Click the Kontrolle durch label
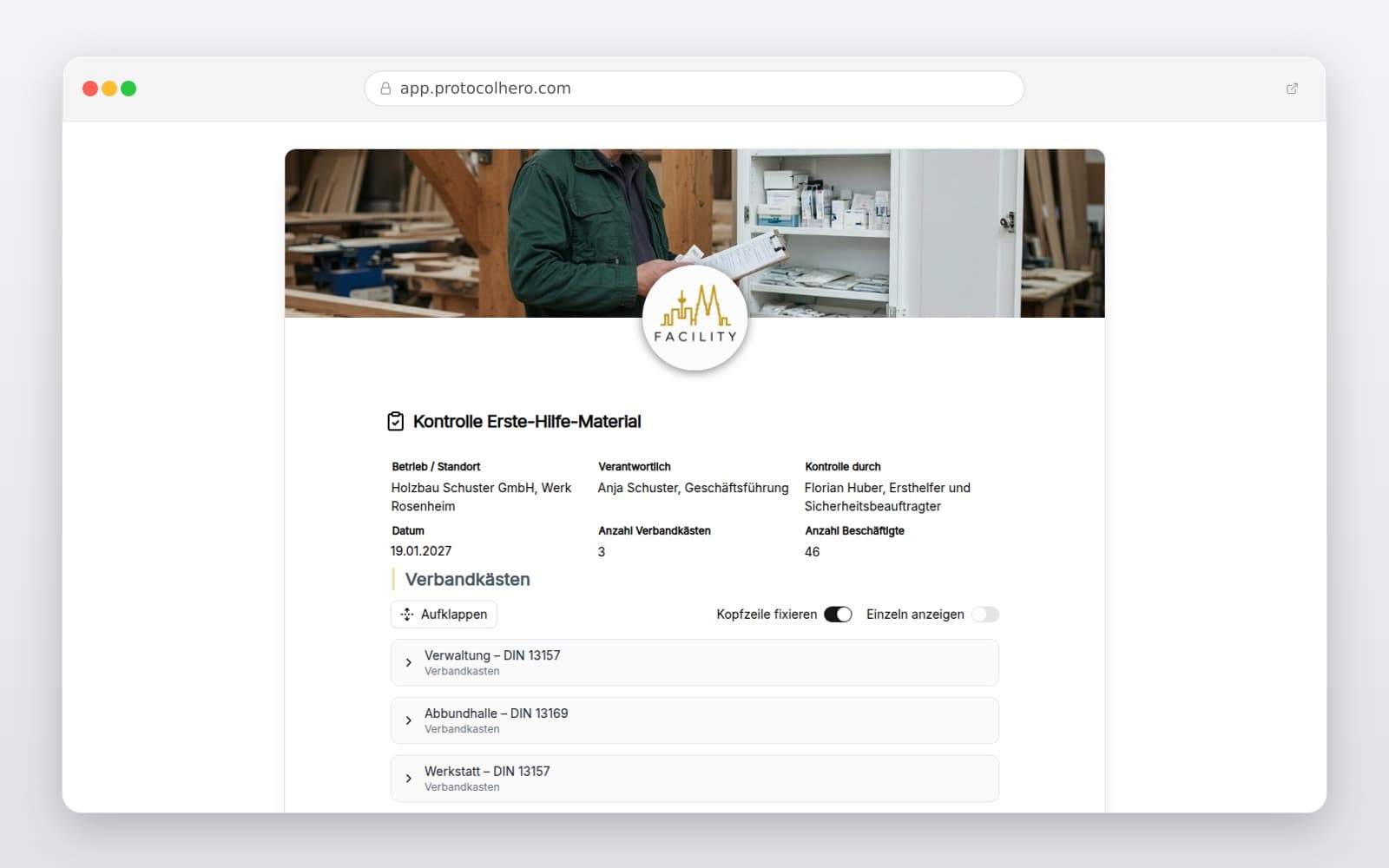This screenshot has width=1389, height=868. click(x=843, y=467)
